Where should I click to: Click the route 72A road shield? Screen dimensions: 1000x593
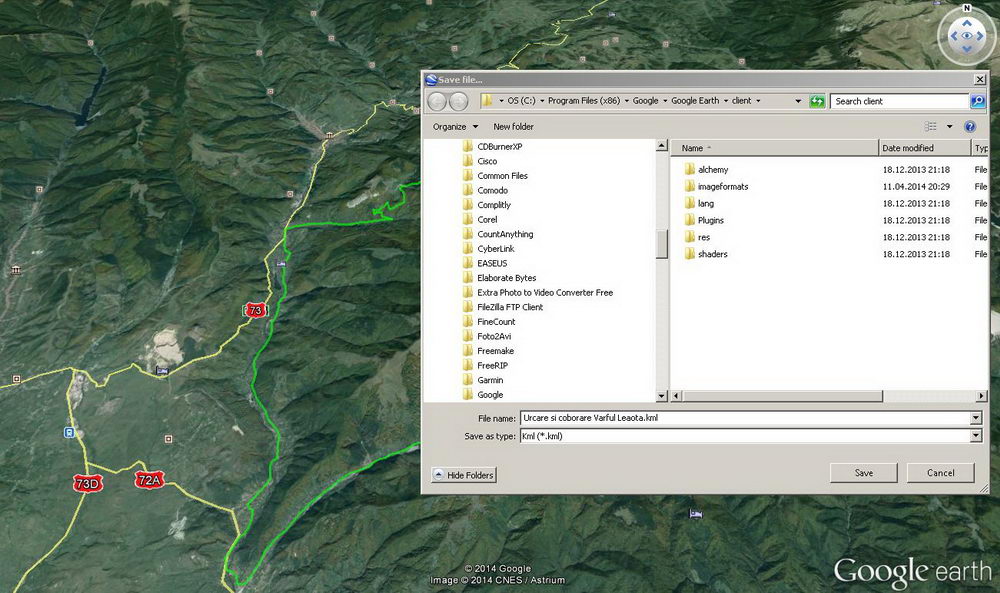click(150, 480)
